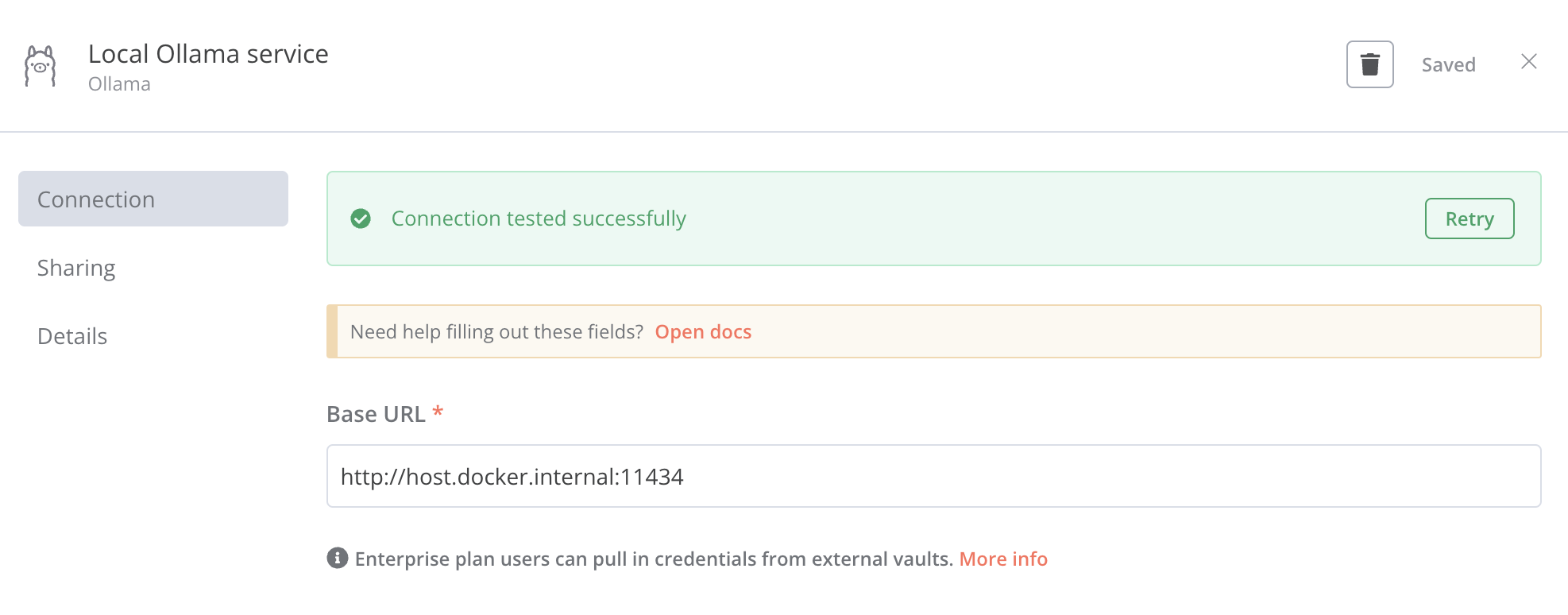Delete credential using the trash icon
This screenshot has height=615, width=1568.
click(1370, 64)
